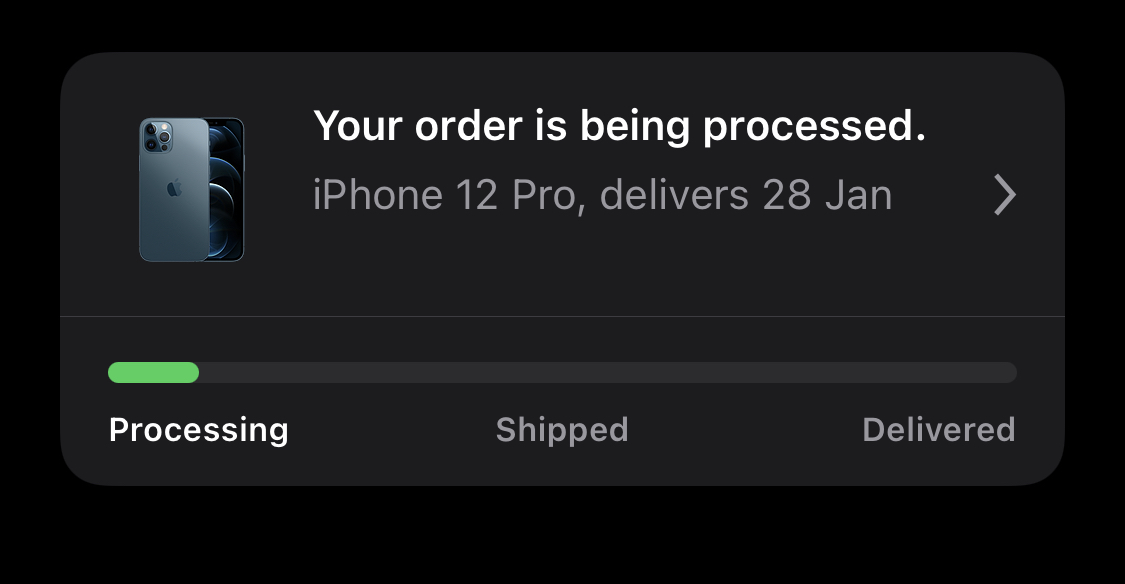The image size is (1125, 584).
Task: Select the "iPhone 12 Pro, delivers 28 Jan" subtitle
Action: point(602,195)
